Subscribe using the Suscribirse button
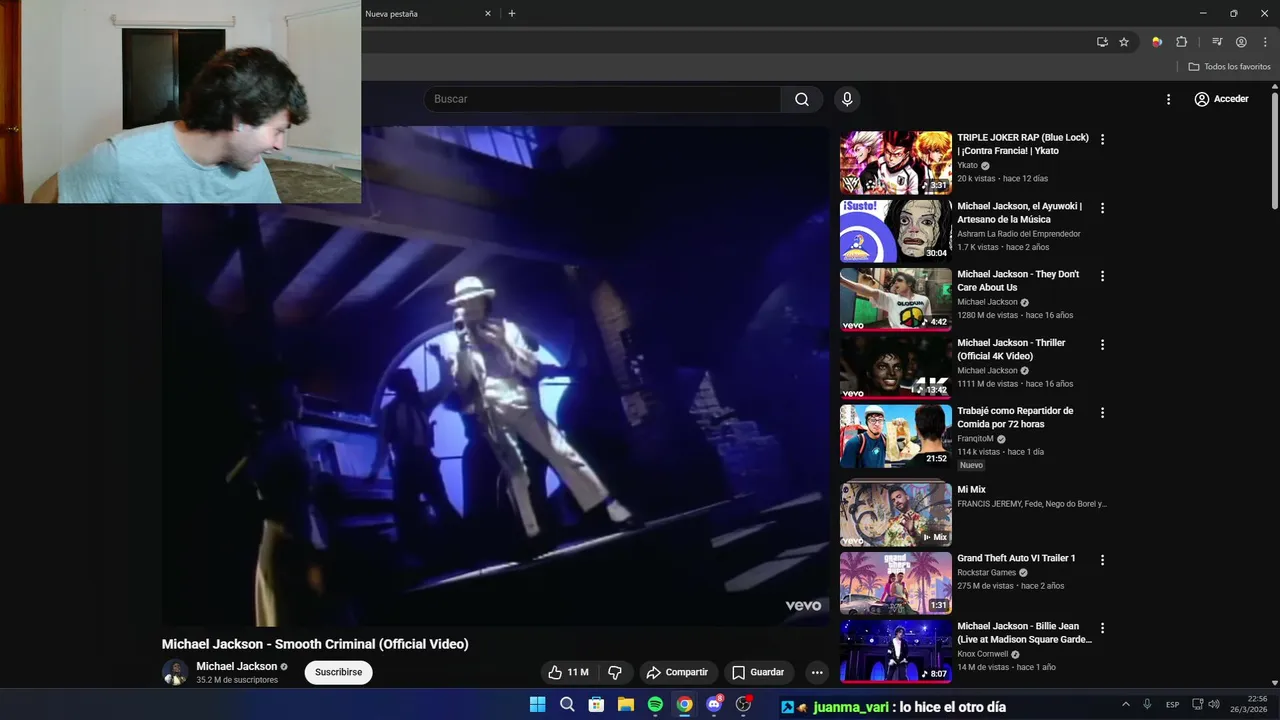 (x=338, y=672)
